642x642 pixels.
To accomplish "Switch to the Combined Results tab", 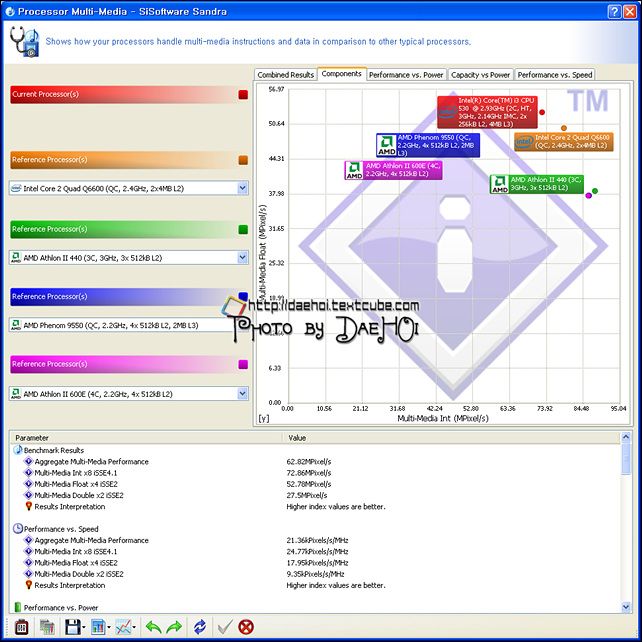I will [285, 75].
